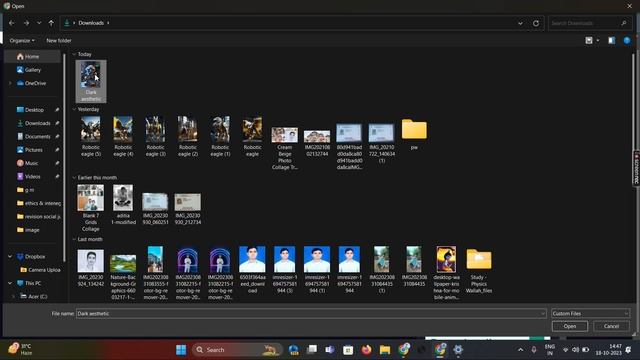The image size is (640, 360).
Task: Launch Firefox from the taskbar
Action: pos(367,350)
